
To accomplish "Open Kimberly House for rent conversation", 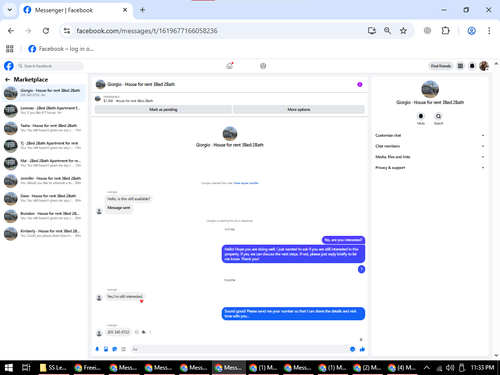I will coord(44,233).
